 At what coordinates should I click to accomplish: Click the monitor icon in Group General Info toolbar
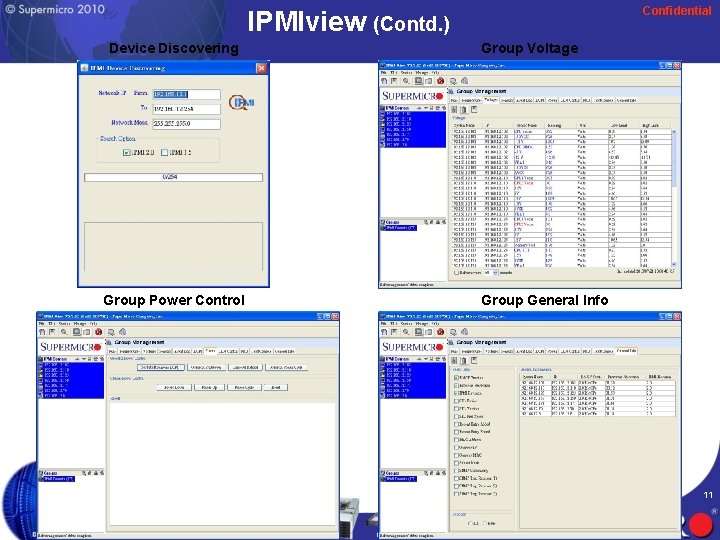(x=418, y=332)
